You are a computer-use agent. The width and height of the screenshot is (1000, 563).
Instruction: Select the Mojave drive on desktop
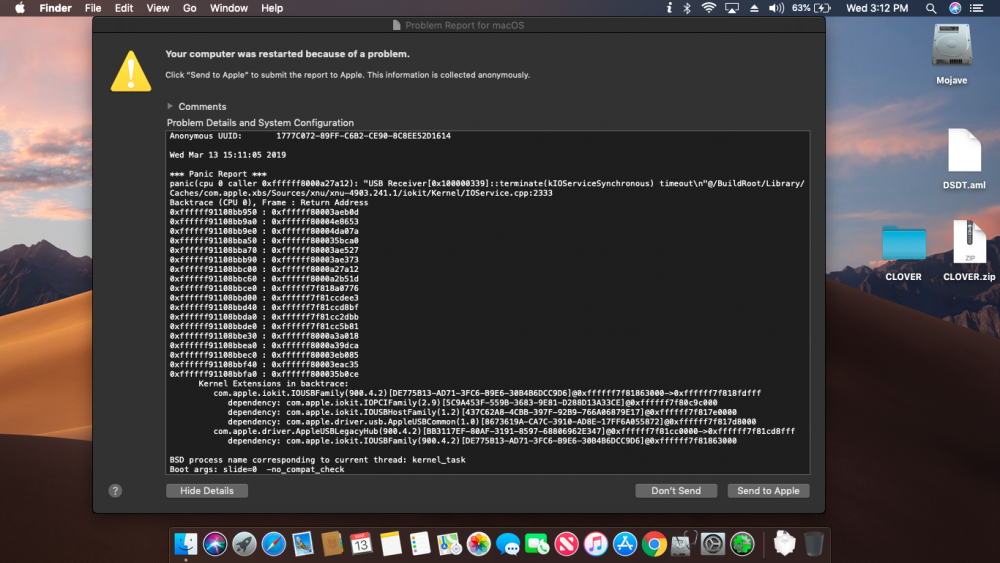952,54
